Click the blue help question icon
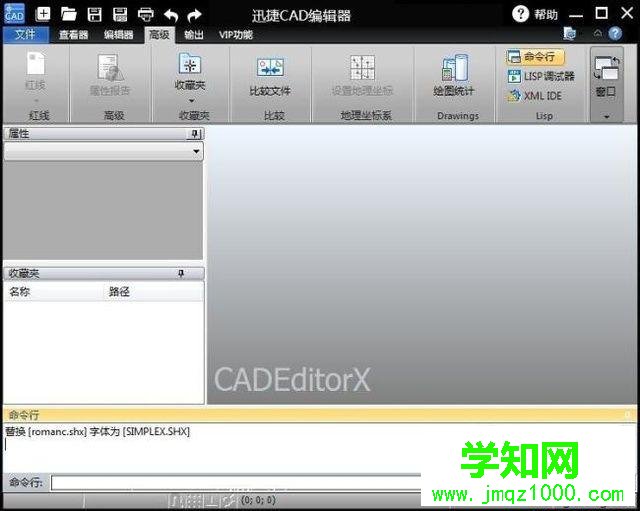This screenshot has height=511, width=640. point(615,34)
